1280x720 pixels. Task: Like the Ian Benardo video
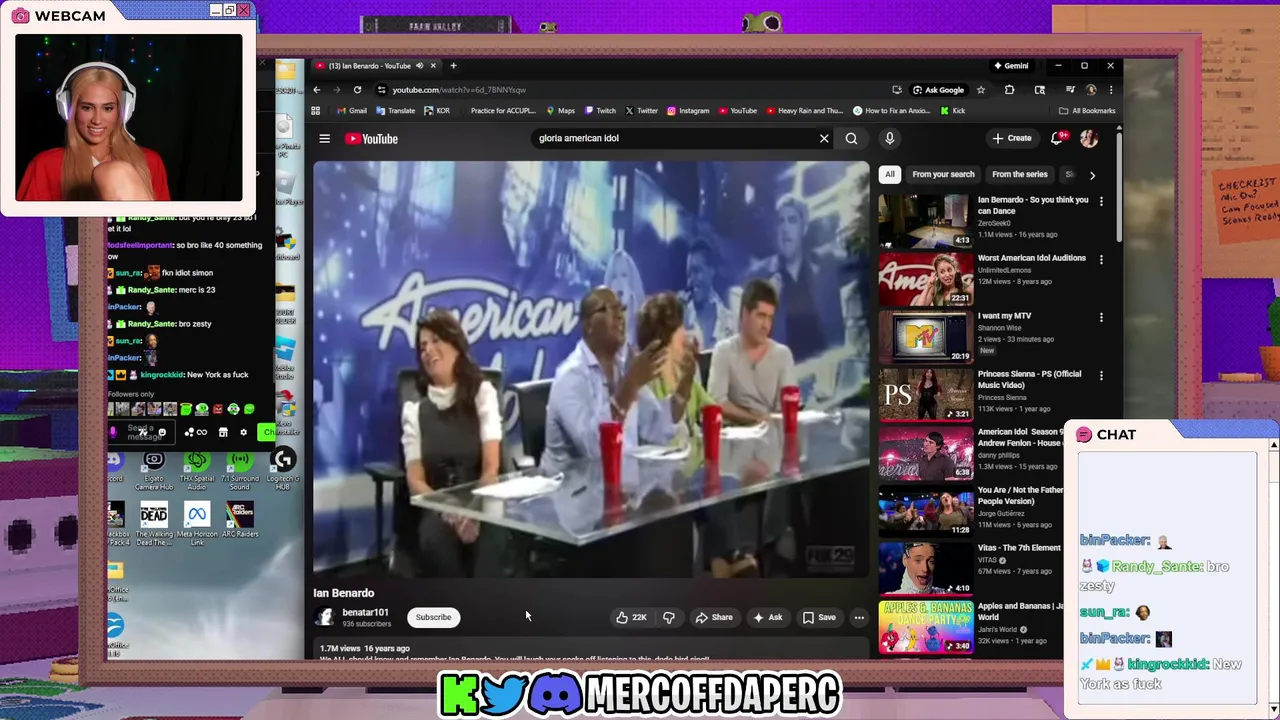point(631,617)
